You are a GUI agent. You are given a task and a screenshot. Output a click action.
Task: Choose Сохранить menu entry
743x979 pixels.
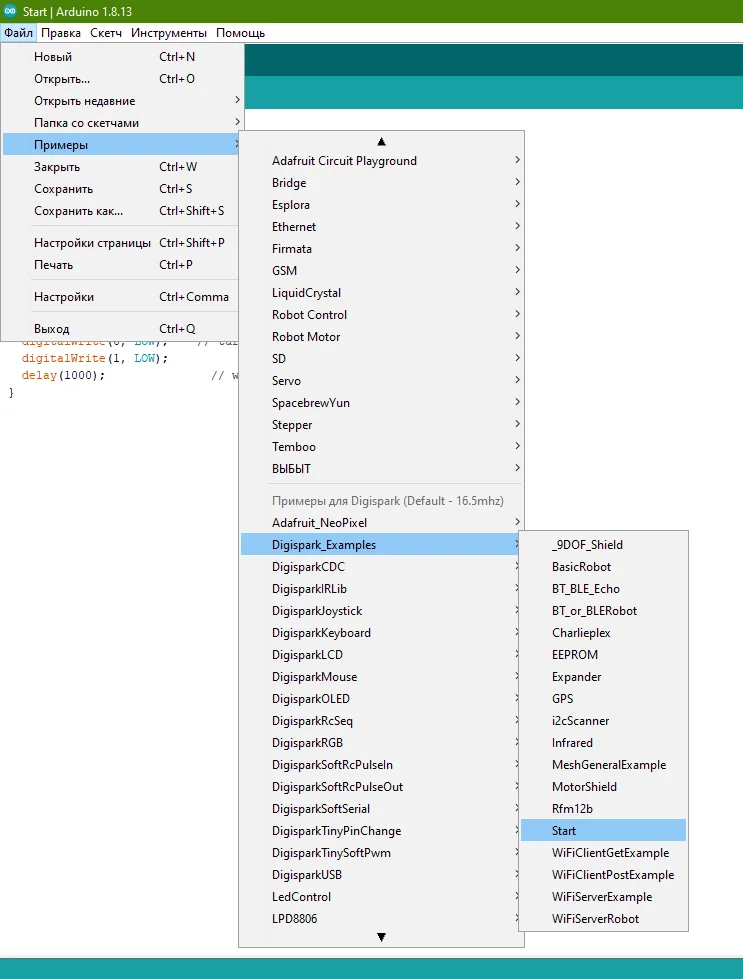pos(122,189)
